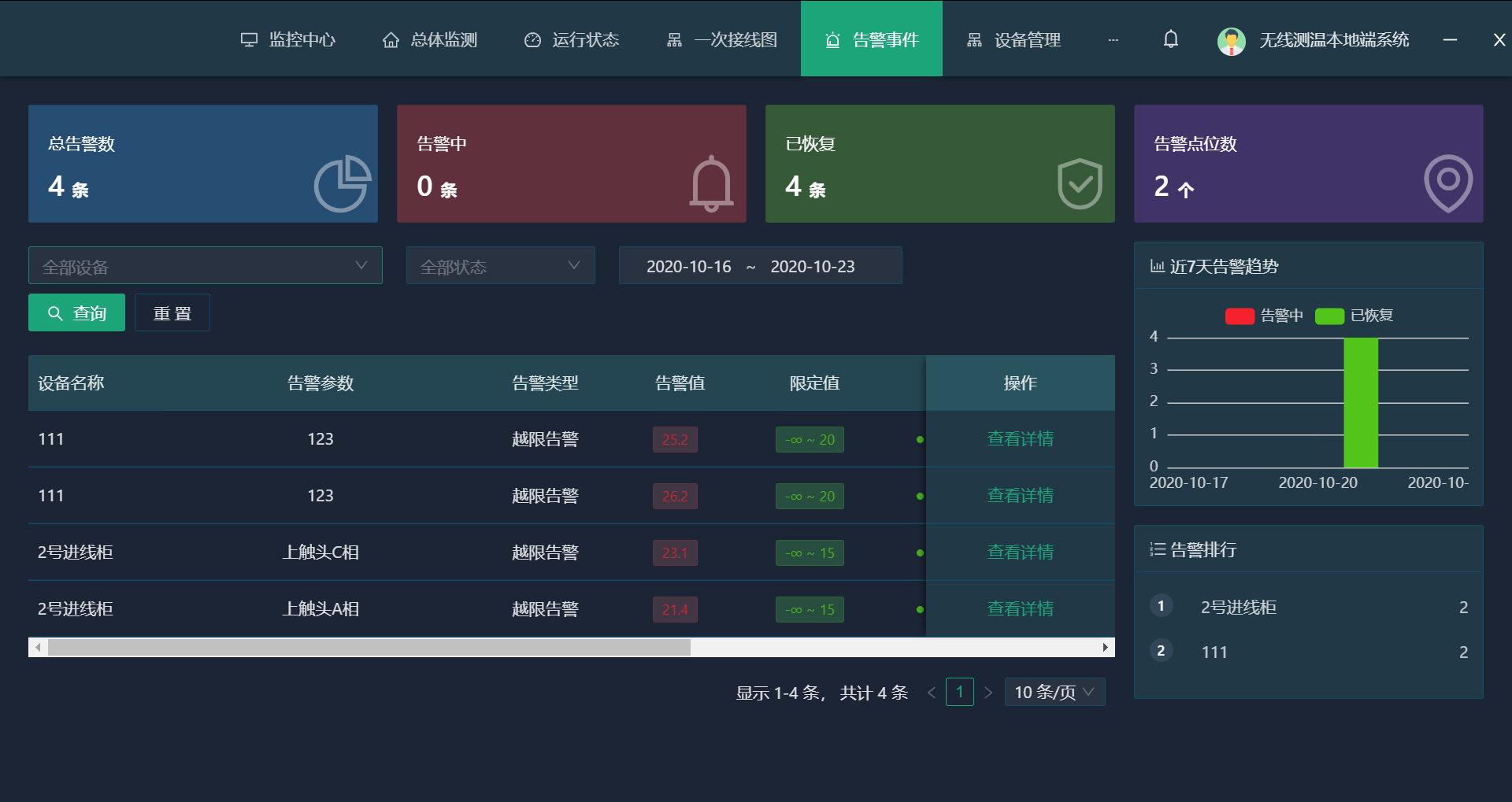Click the 查询 search button

pos(76,312)
